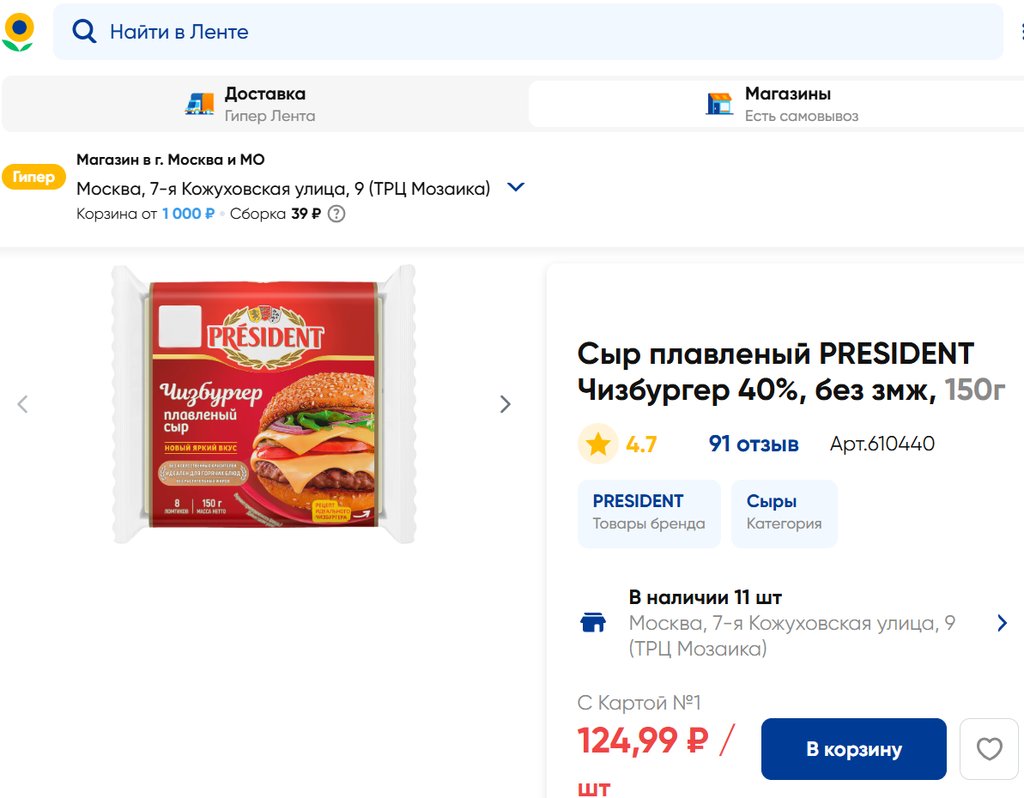This screenshot has height=798, width=1024.
Task: Add product to favorites with heart icon
Action: [988, 748]
